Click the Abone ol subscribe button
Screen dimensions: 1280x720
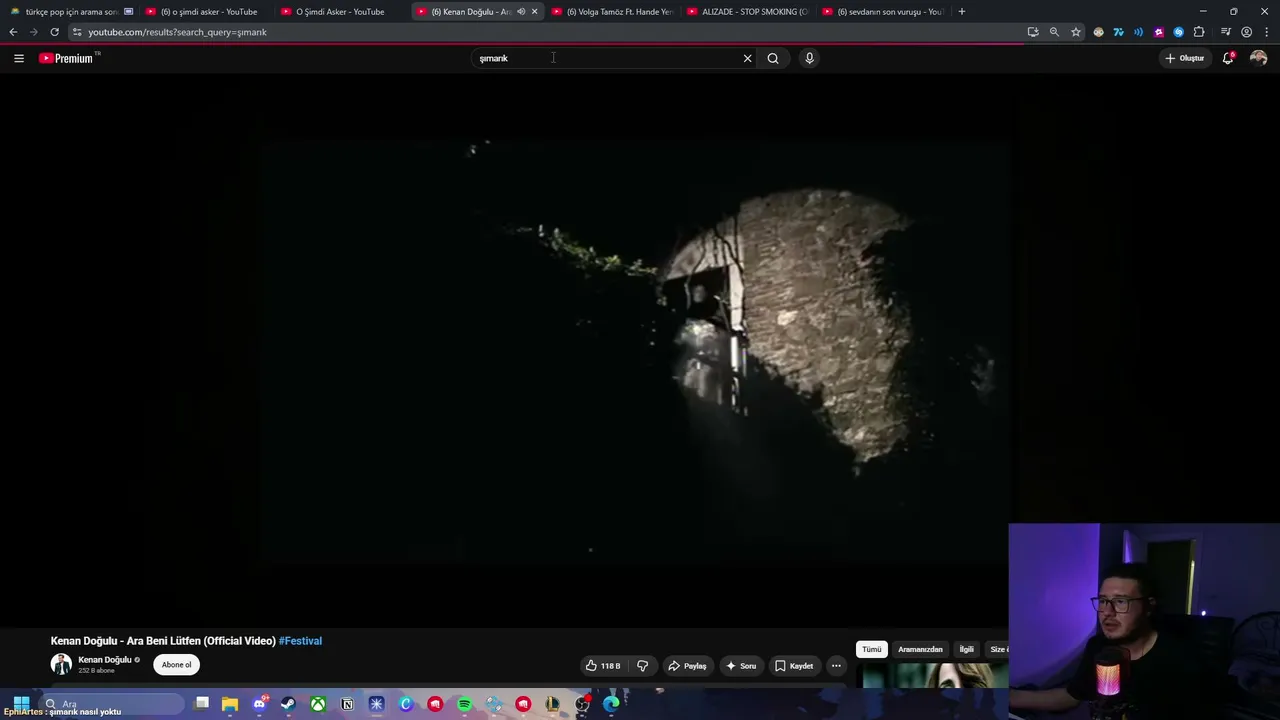[176, 665]
